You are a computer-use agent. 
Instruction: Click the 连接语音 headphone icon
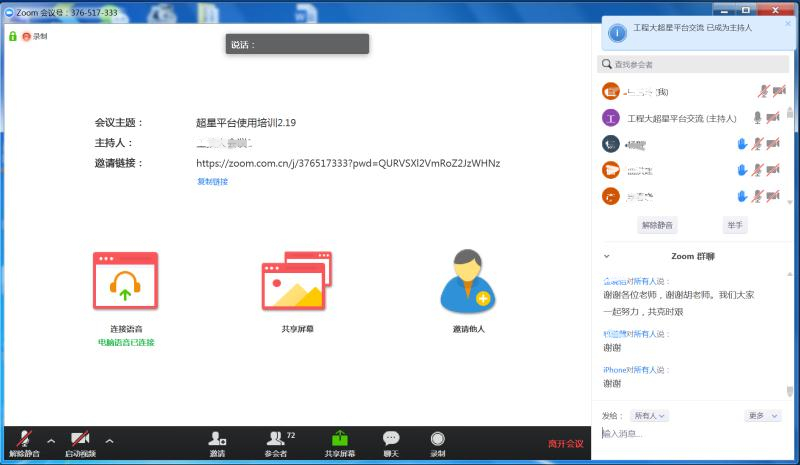[x=125, y=280]
